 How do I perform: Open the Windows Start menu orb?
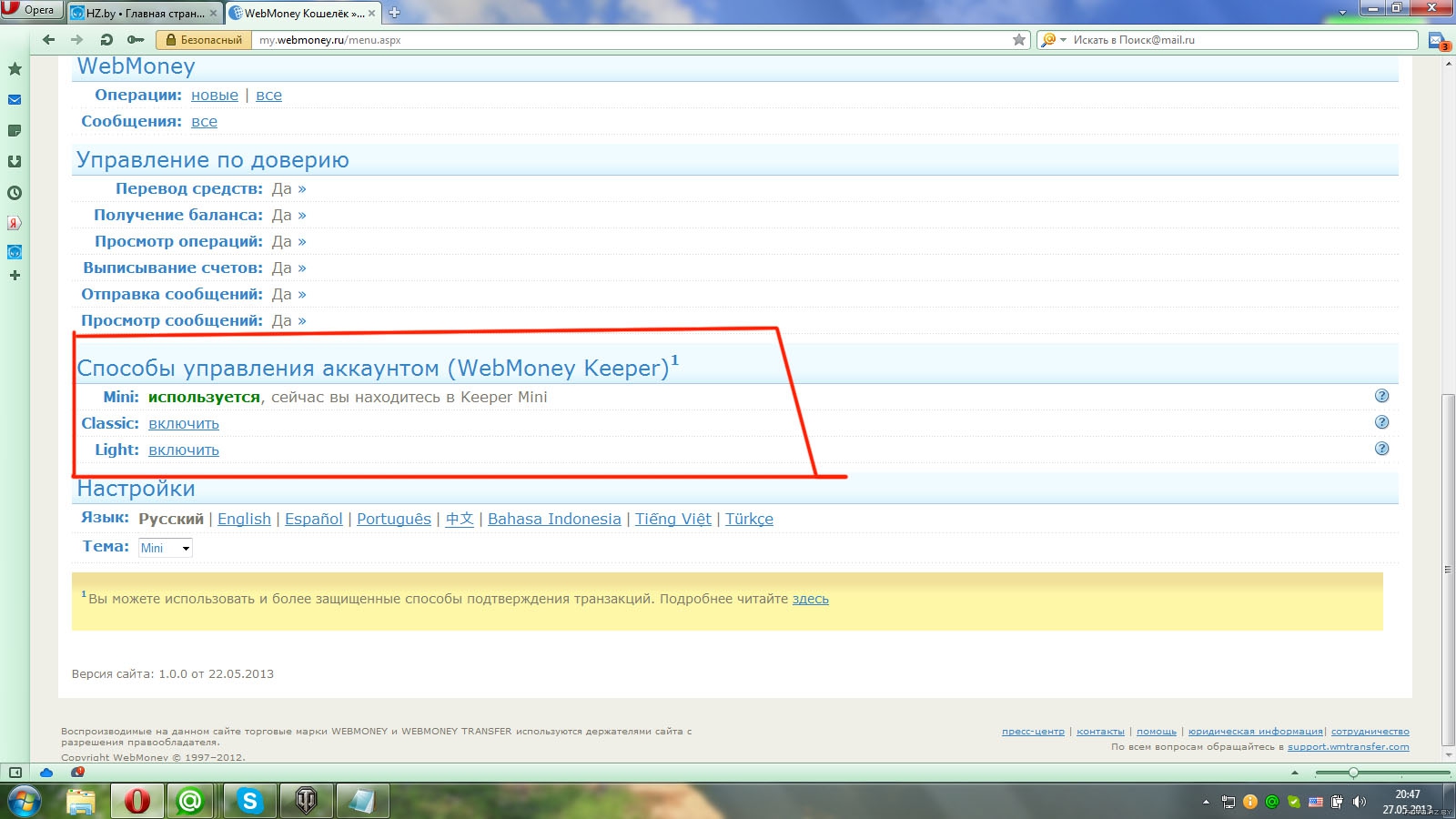coord(25,802)
